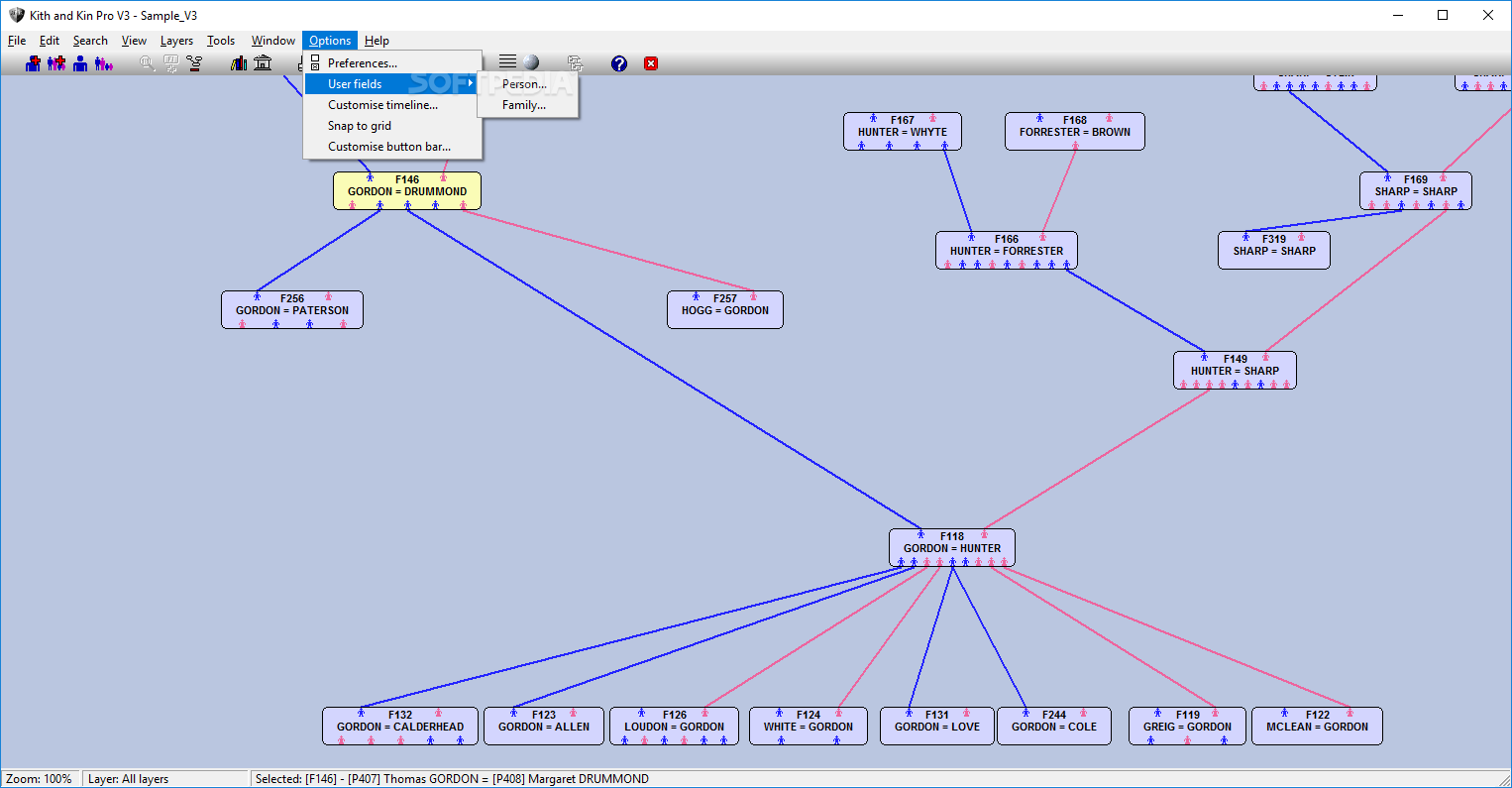The image size is (1512, 788).
Task: Open the Edit menu
Action: pyautogui.click(x=50, y=41)
